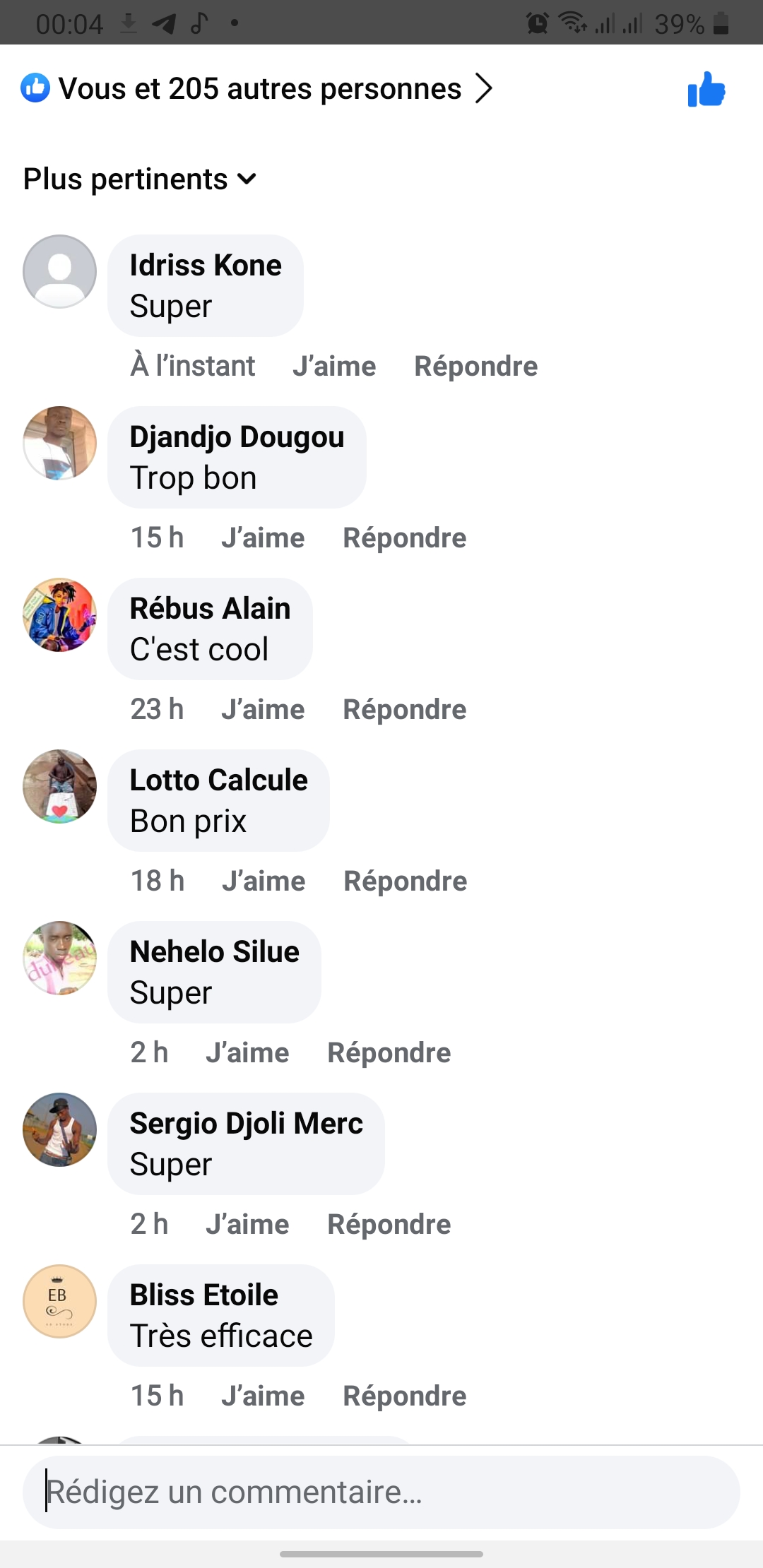Open the reactions list chevron arrow
The image size is (763, 1568).
pyautogui.click(x=484, y=89)
